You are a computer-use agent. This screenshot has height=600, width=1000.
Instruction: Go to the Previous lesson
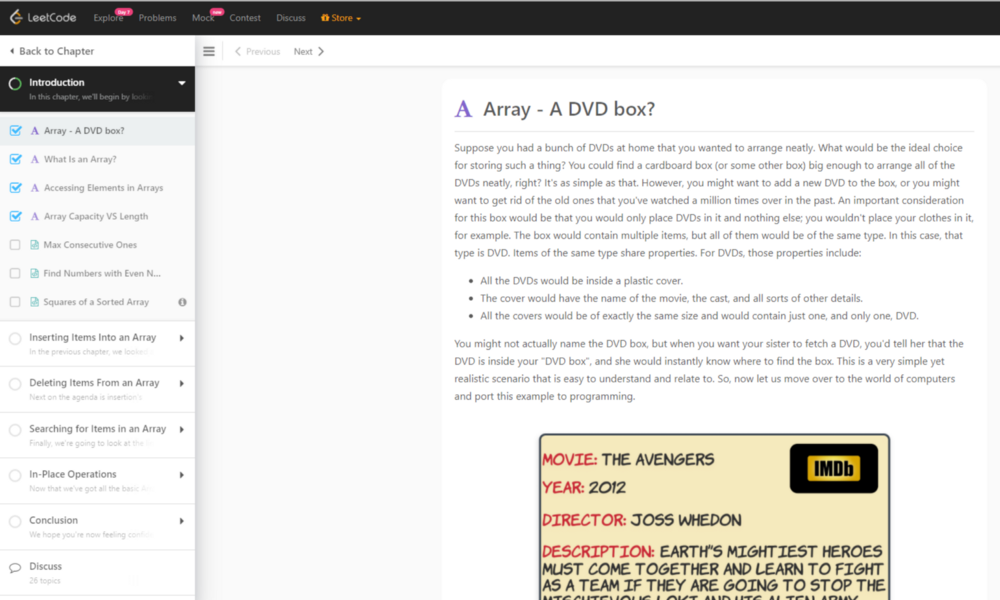[x=258, y=52]
